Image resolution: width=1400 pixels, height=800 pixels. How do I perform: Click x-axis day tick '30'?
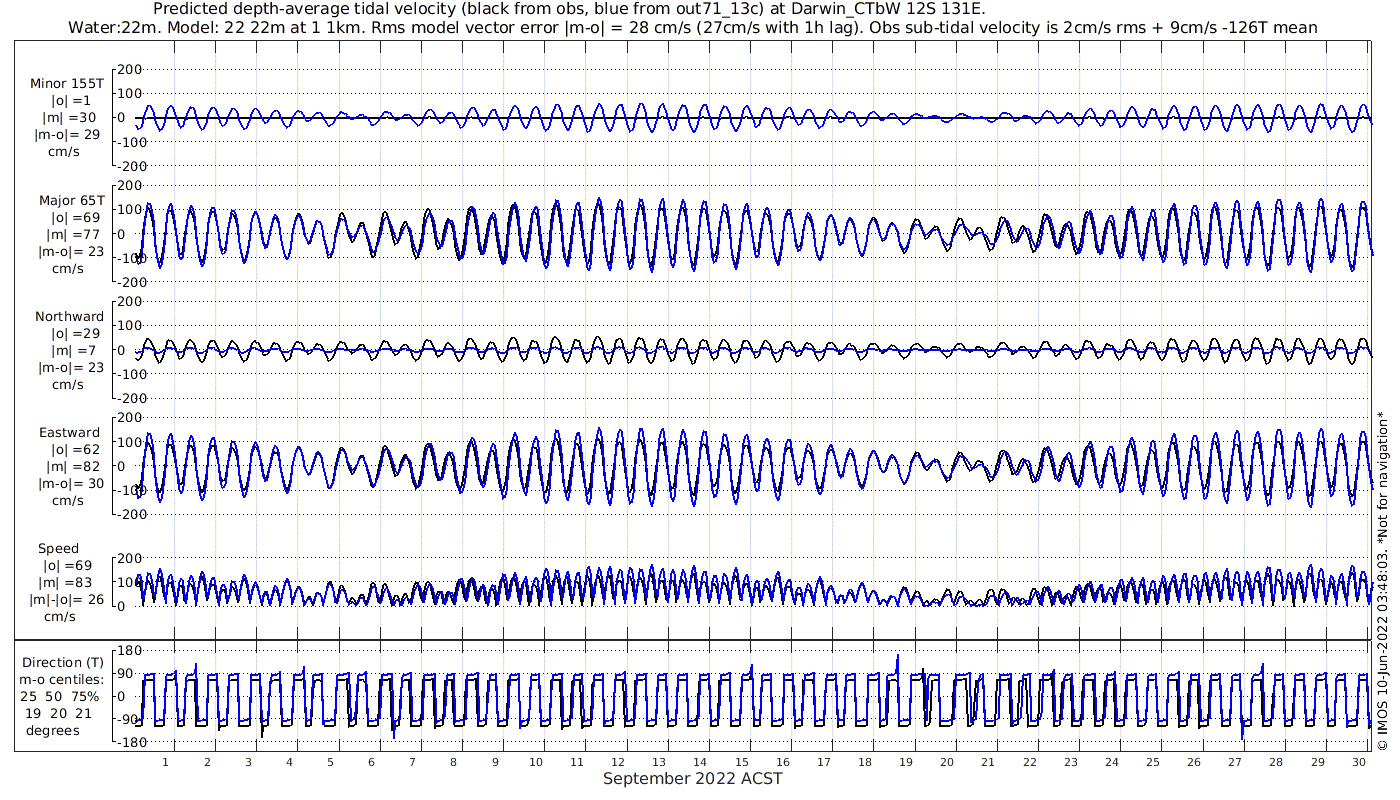point(1358,762)
